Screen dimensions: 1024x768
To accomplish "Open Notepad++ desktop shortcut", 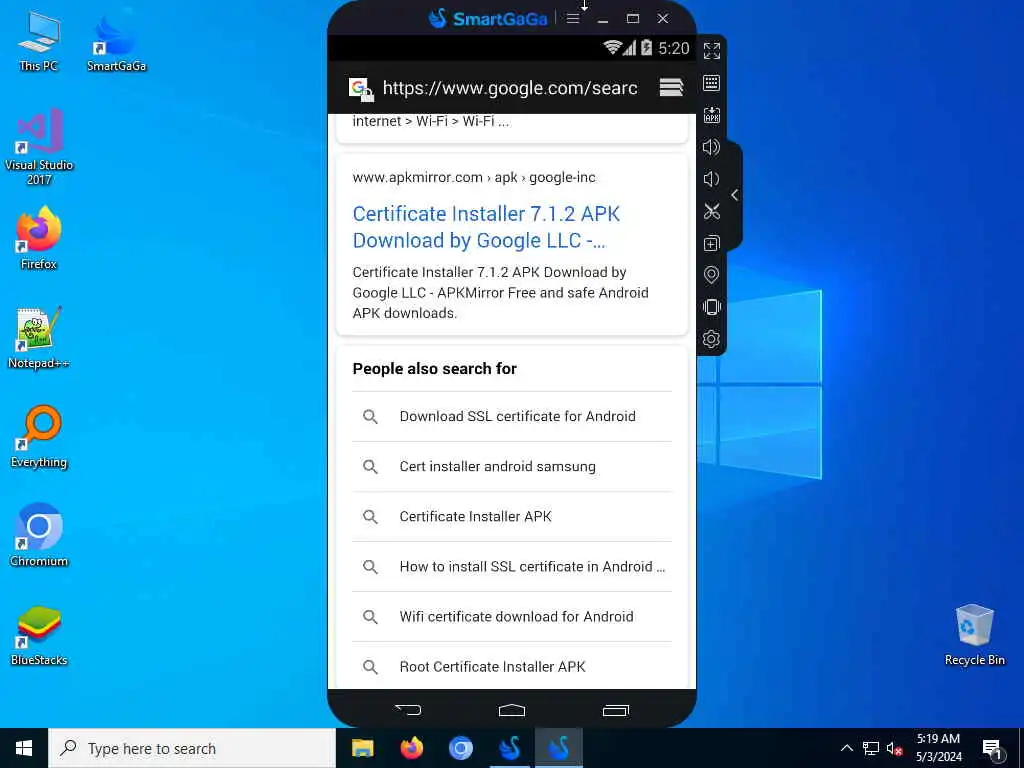I will click(x=39, y=338).
